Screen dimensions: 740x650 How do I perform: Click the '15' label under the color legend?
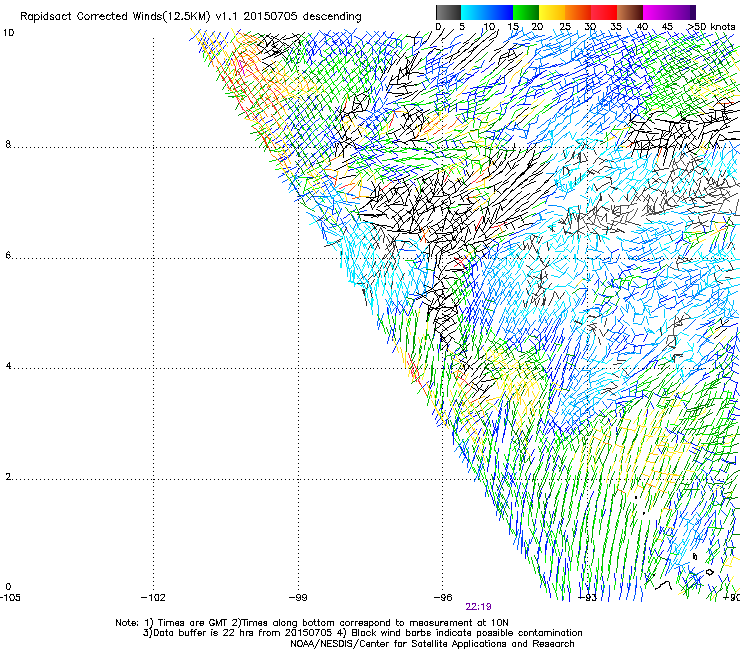click(513, 27)
